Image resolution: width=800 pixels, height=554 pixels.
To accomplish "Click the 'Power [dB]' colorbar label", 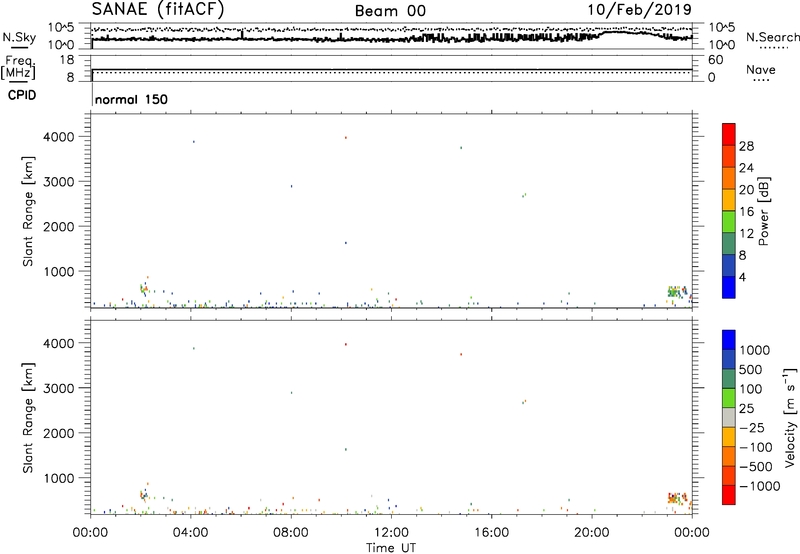I will point(763,211).
